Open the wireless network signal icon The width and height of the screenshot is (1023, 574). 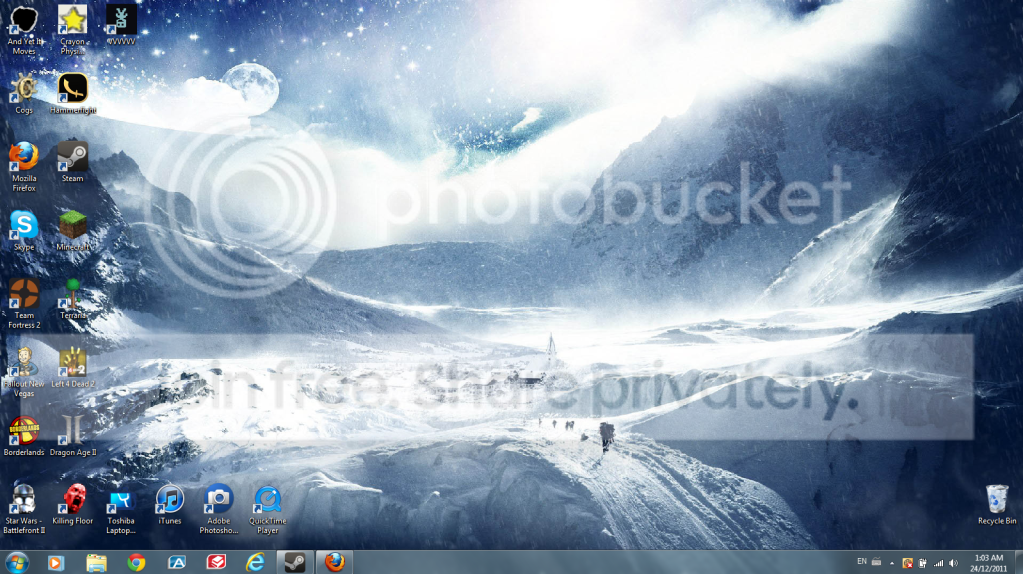[938, 563]
